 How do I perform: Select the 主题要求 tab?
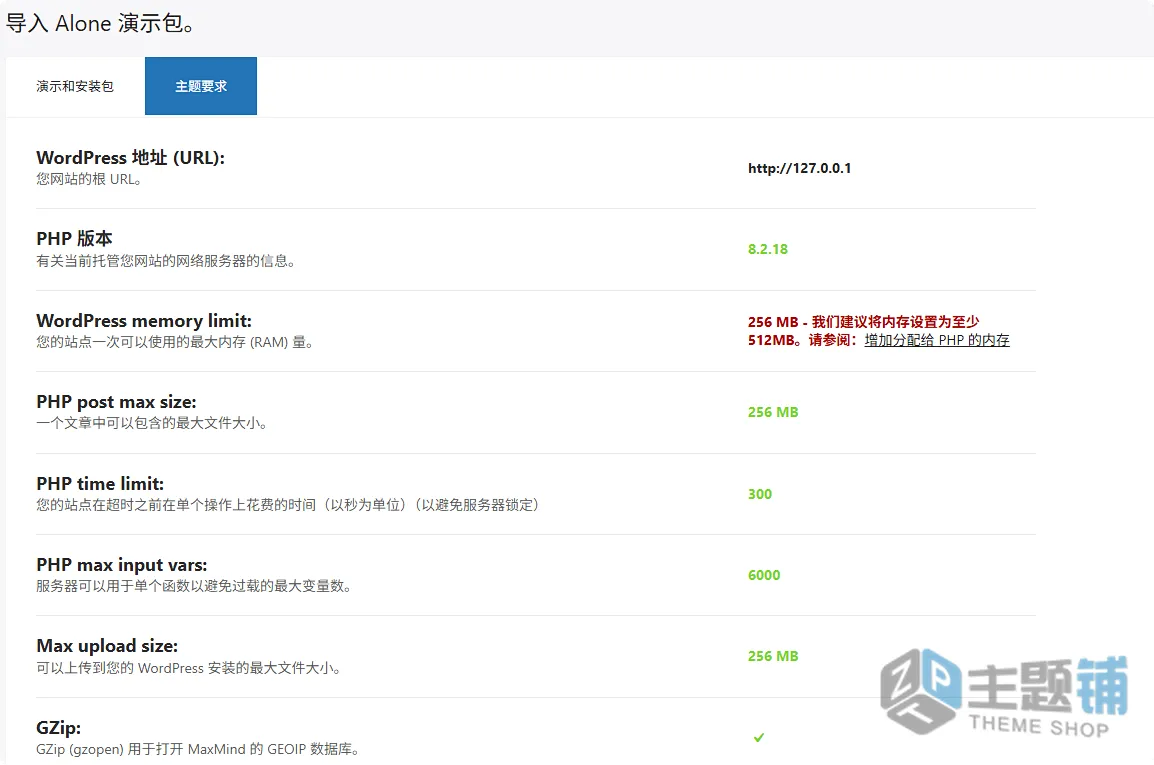[201, 86]
